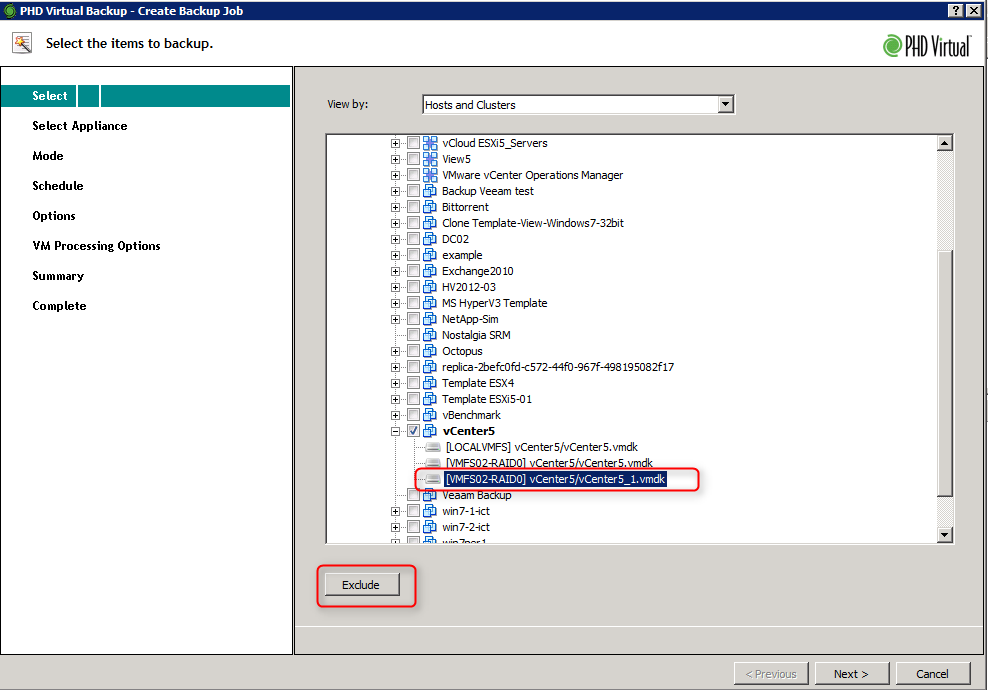Click the Cancel button
This screenshot has height=690, width=988.
pos(932,674)
